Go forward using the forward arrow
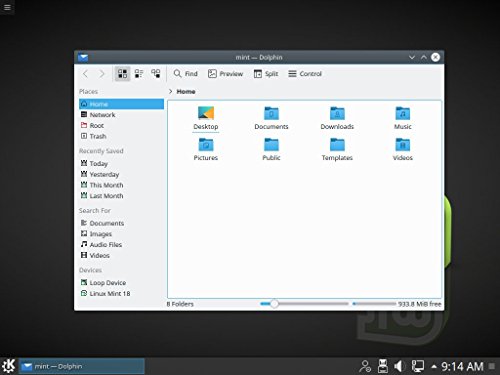 coord(102,74)
